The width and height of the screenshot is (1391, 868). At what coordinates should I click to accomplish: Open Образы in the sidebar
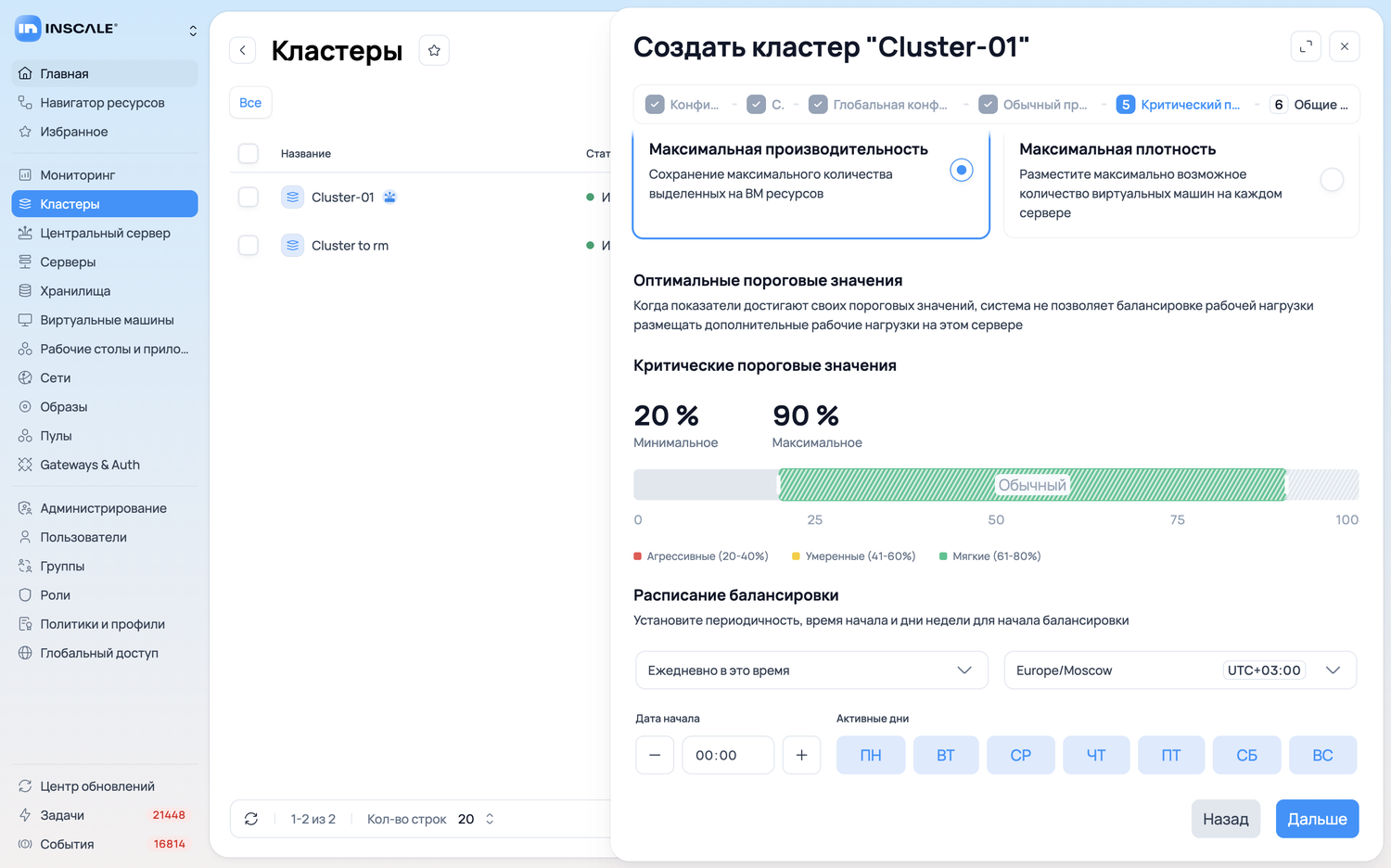105,407
